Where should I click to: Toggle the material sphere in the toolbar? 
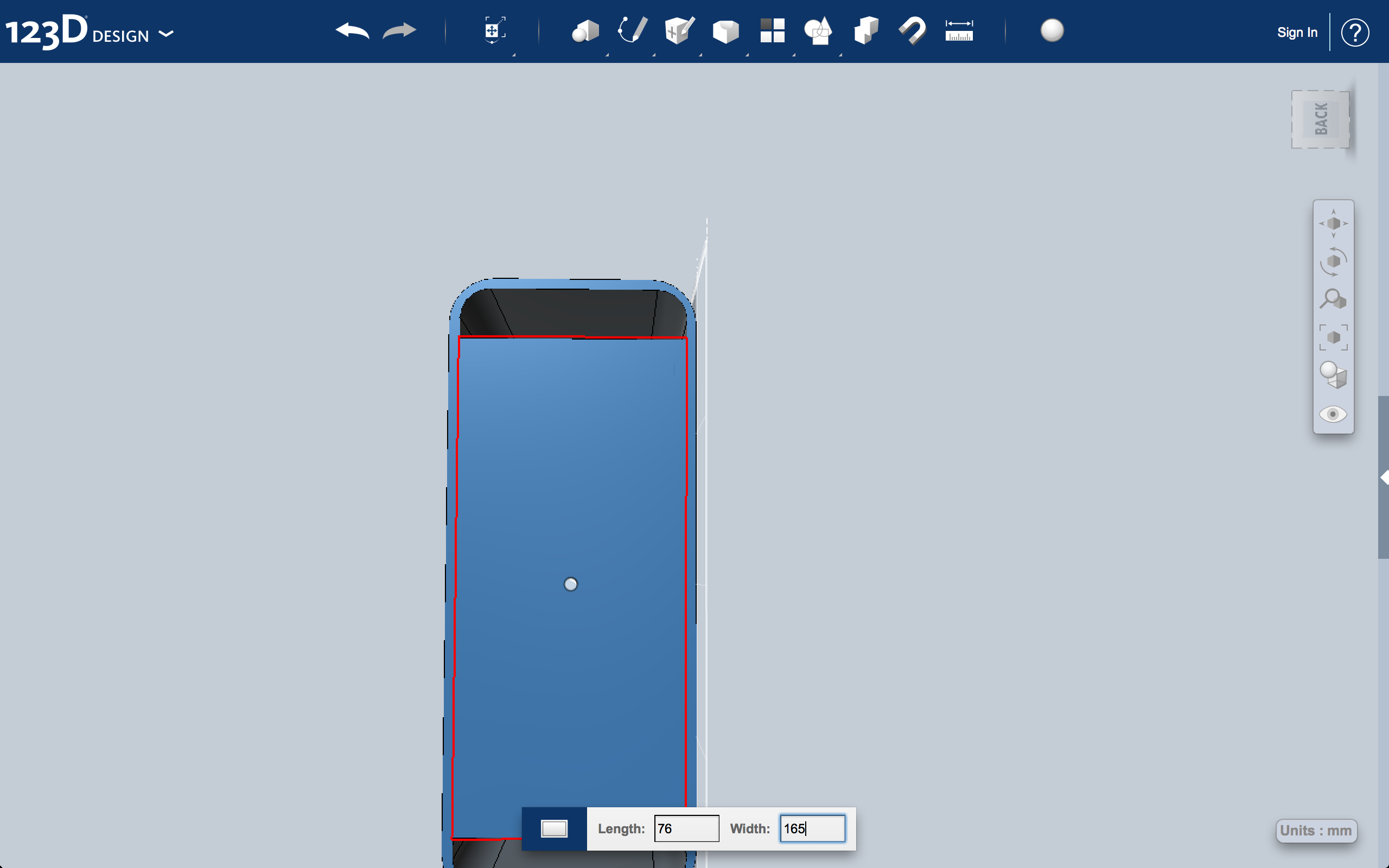point(1052,31)
